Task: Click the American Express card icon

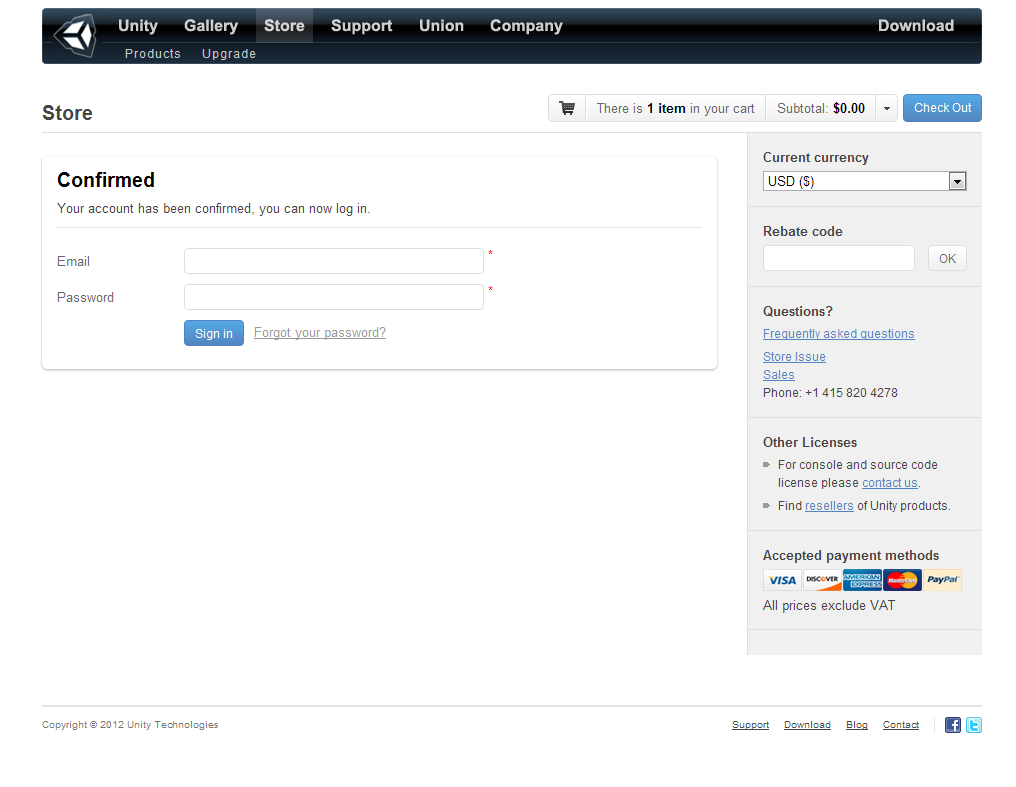Action: tap(862, 580)
